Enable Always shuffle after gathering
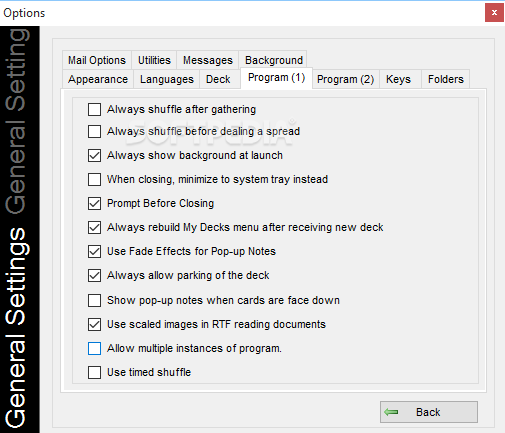Screen dimensions: 505x433 coord(94,109)
